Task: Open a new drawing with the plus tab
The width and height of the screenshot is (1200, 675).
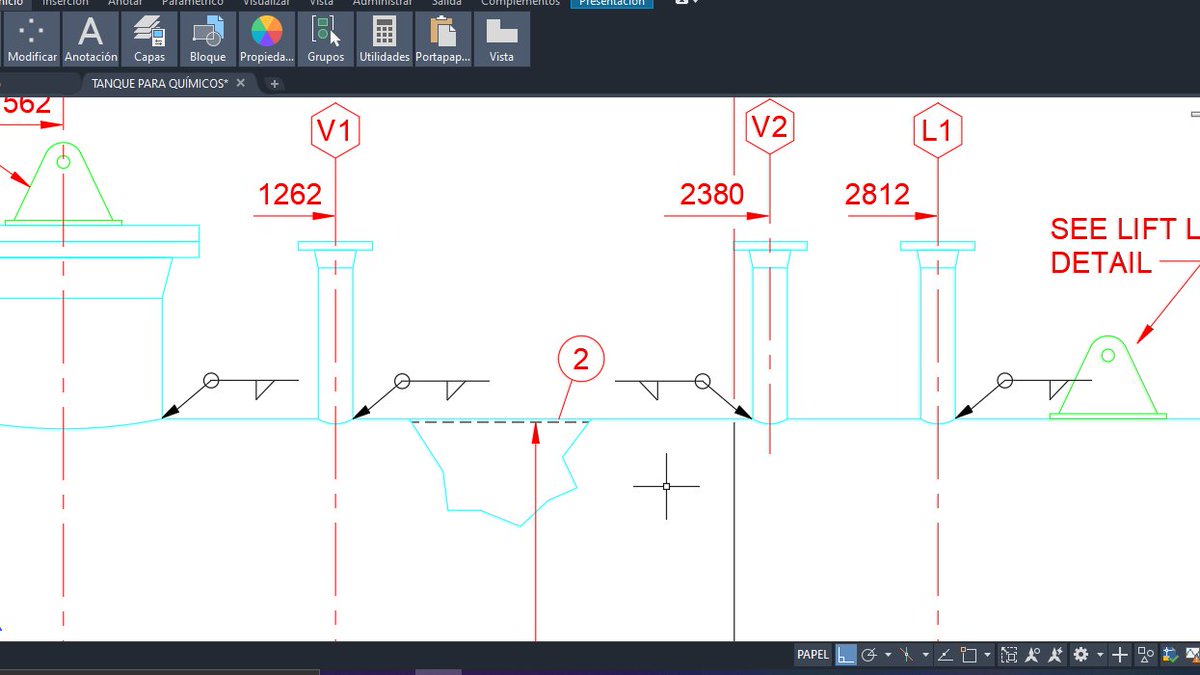Action: [273, 83]
